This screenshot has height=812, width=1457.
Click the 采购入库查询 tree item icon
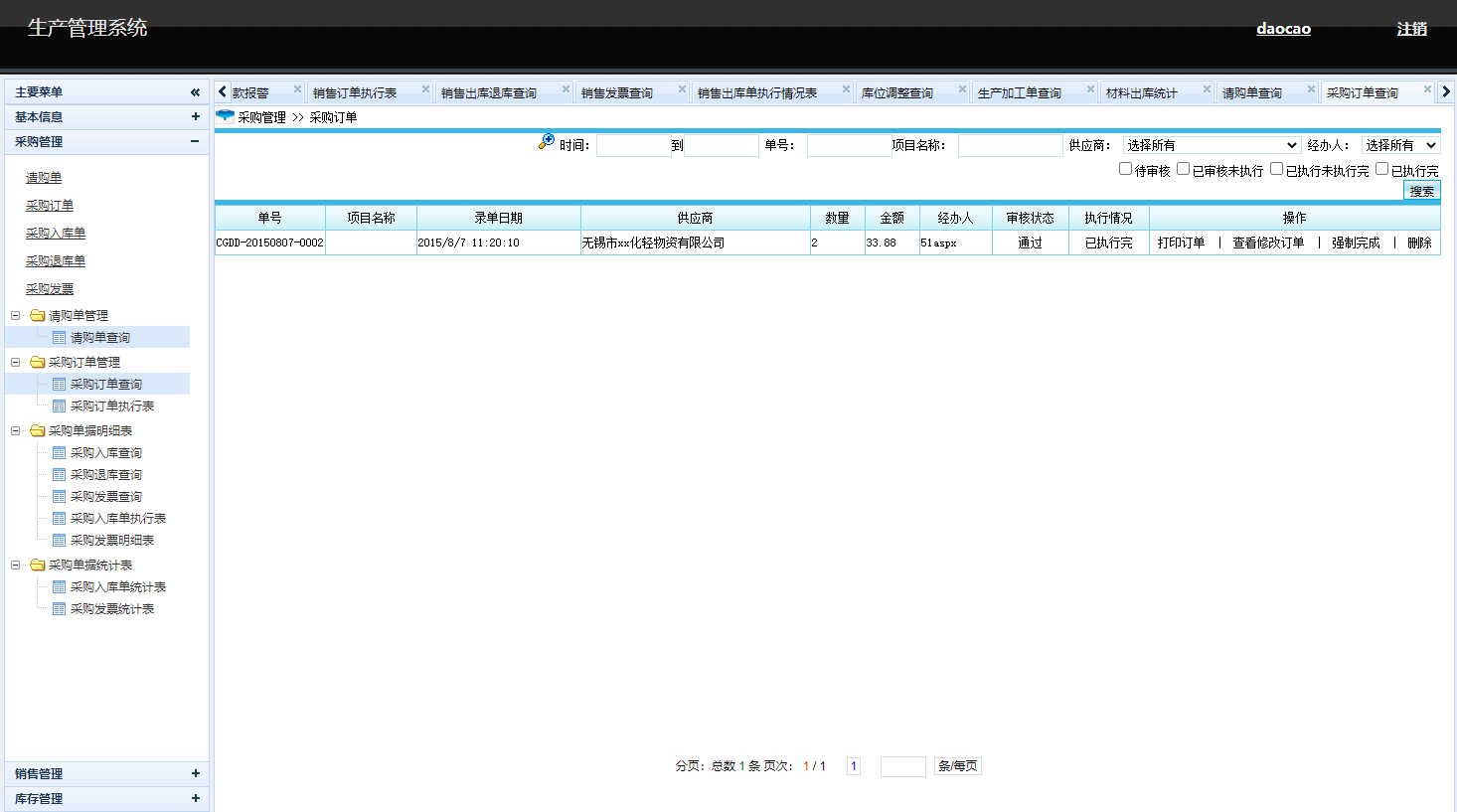click(60, 453)
